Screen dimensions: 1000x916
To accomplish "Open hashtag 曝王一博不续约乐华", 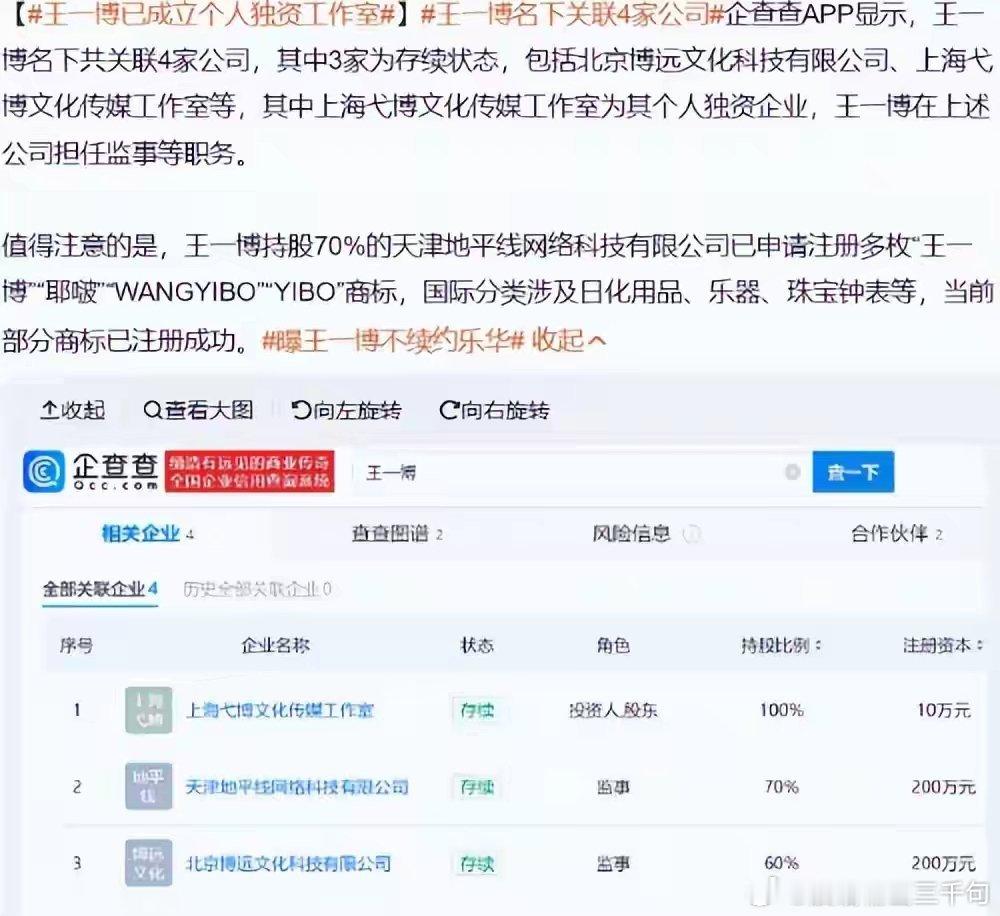I will pos(393,341).
